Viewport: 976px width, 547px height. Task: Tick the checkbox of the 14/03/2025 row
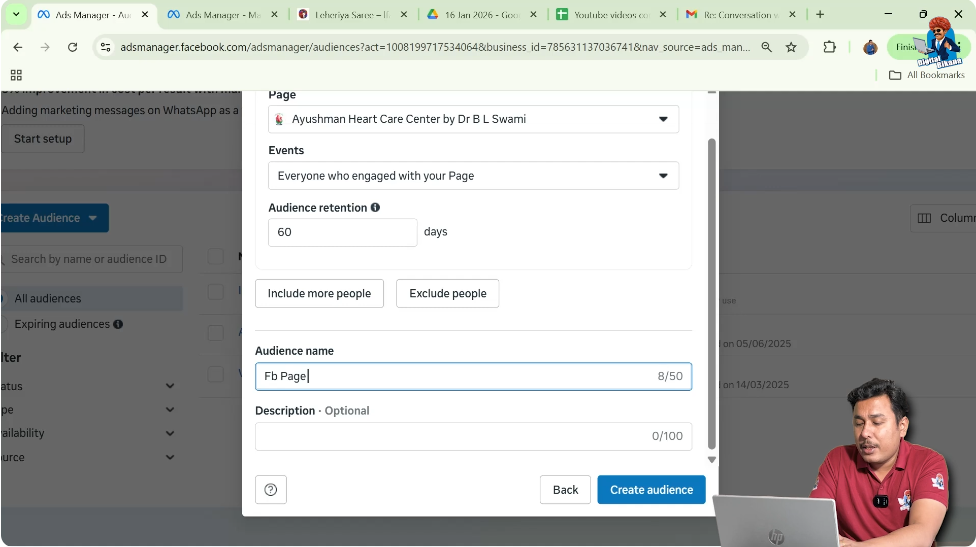tap(215, 374)
